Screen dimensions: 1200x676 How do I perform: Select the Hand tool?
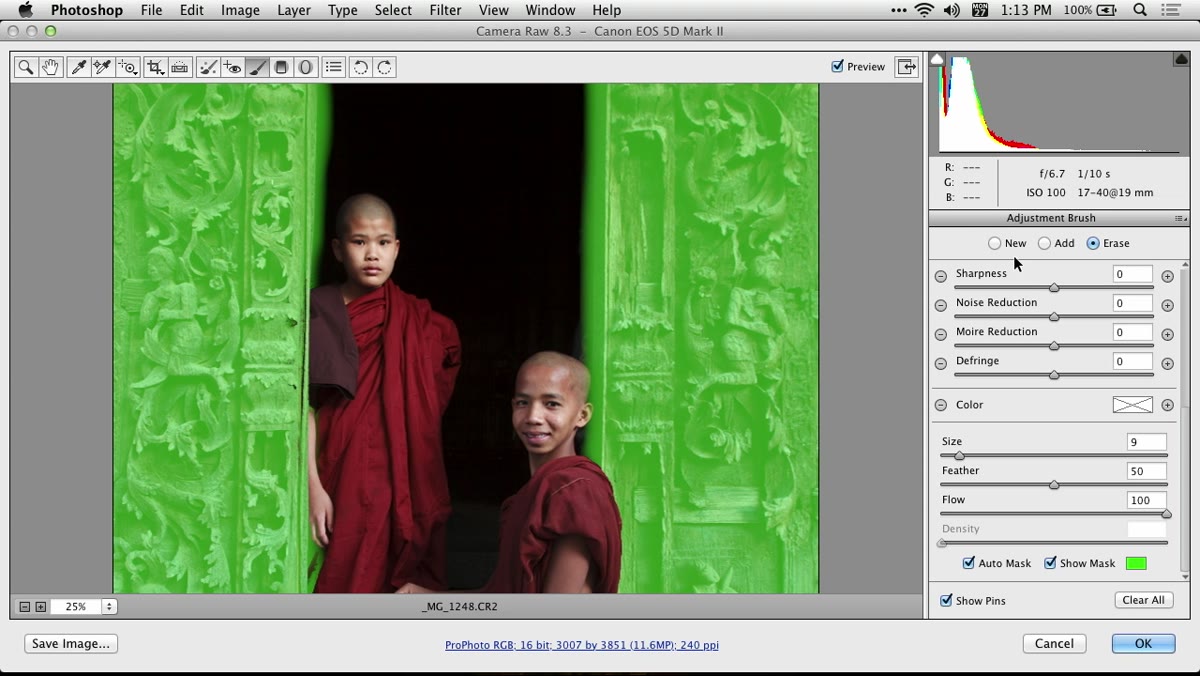(50, 67)
